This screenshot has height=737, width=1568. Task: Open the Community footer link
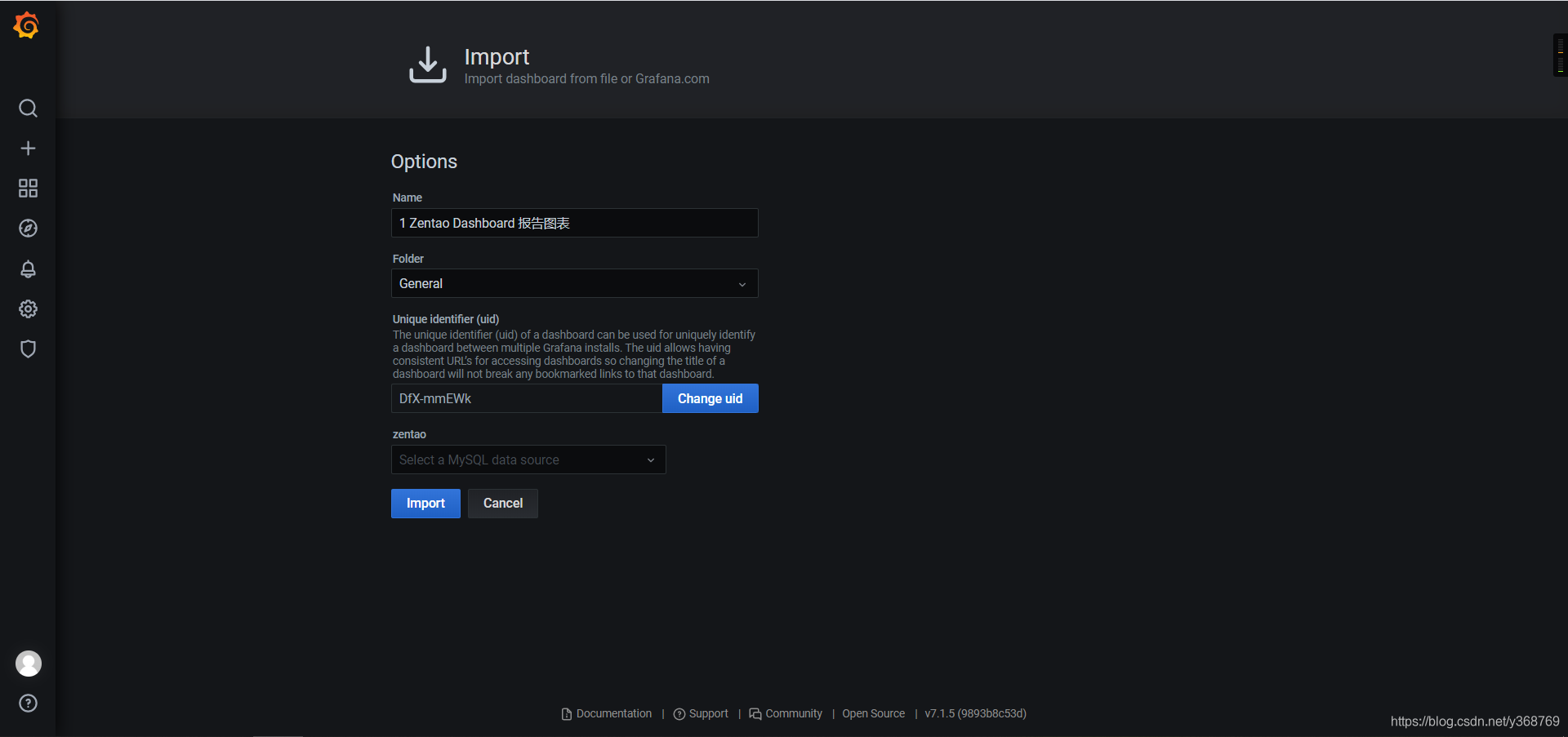coord(786,713)
